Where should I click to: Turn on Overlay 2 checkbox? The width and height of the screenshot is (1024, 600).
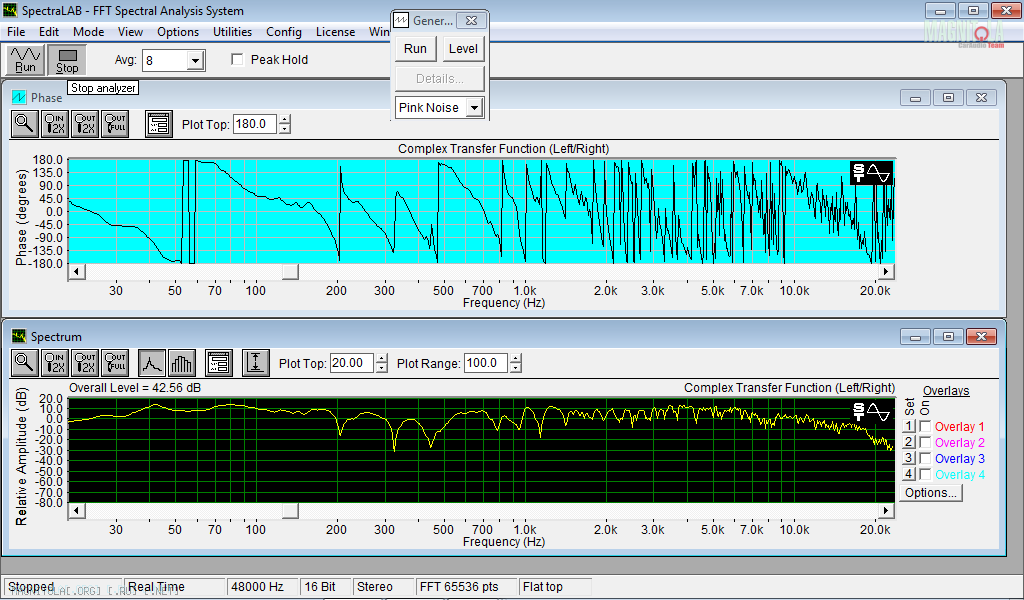[x=925, y=443]
